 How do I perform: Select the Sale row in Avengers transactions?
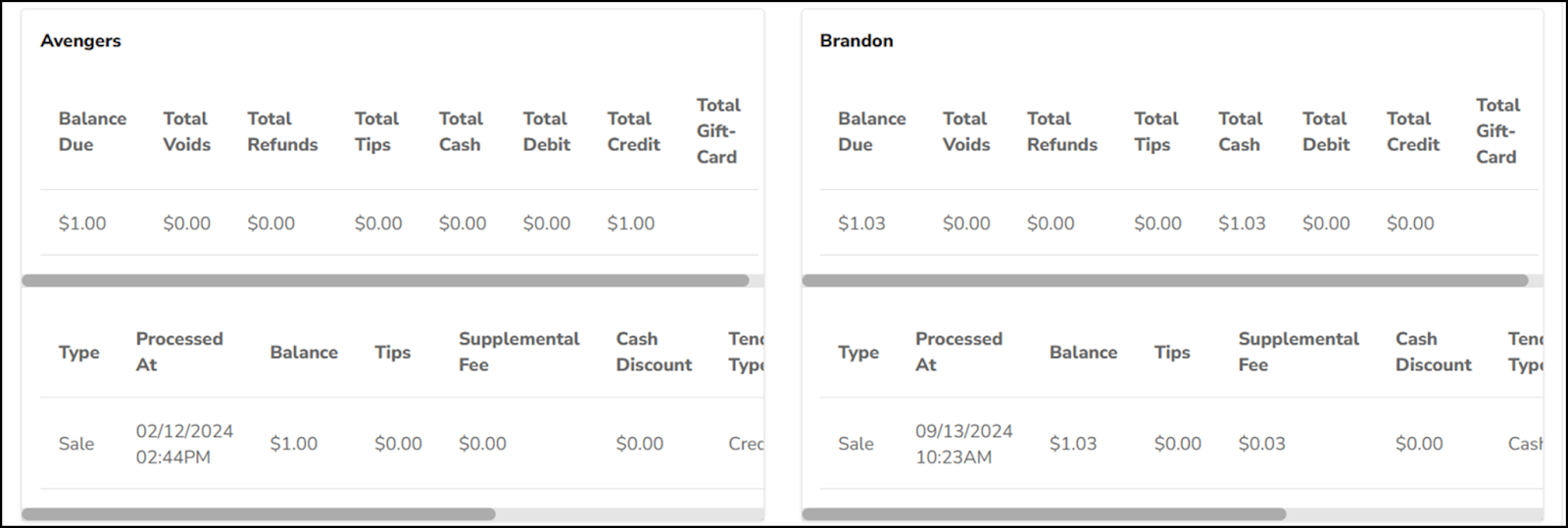(x=76, y=444)
